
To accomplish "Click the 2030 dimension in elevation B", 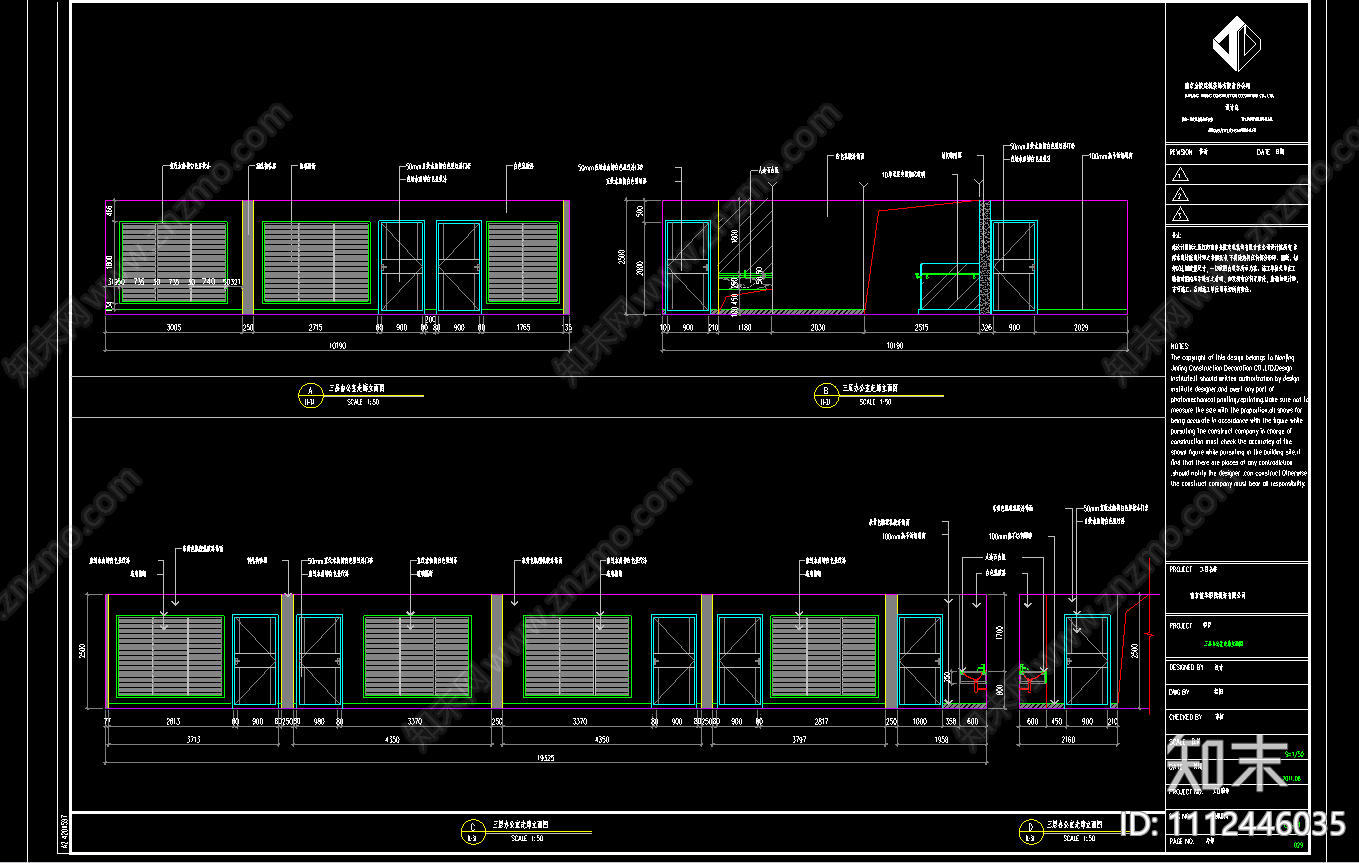I will pos(818,327).
